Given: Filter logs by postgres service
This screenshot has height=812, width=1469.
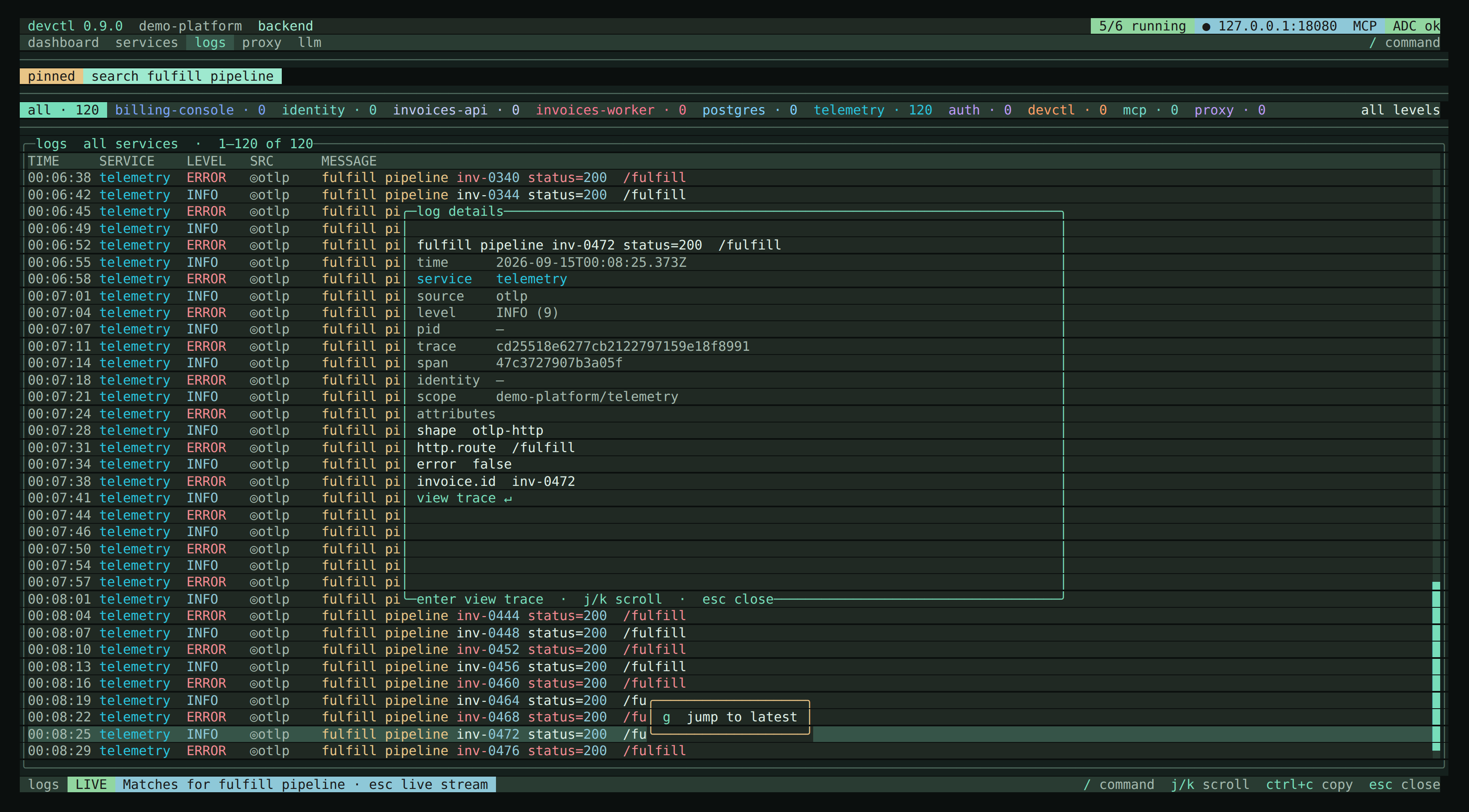Looking at the screenshot, I should tap(749, 110).
